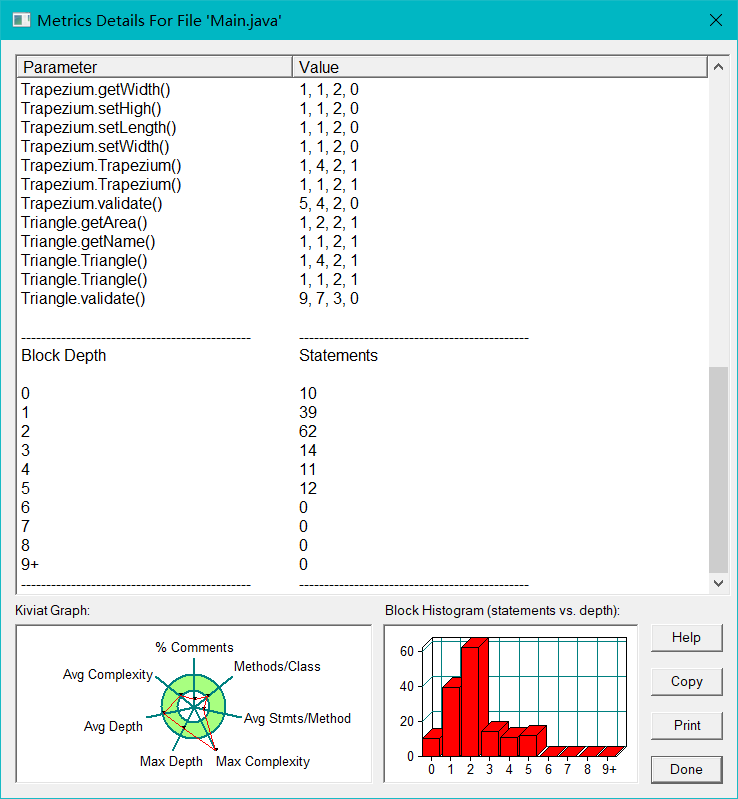Select the Parameter column header

pos(155,67)
